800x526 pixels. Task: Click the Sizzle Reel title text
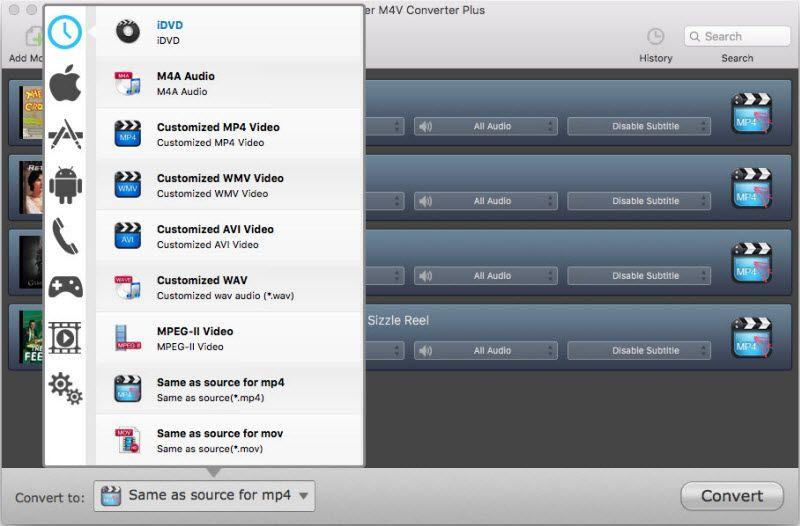(x=398, y=320)
